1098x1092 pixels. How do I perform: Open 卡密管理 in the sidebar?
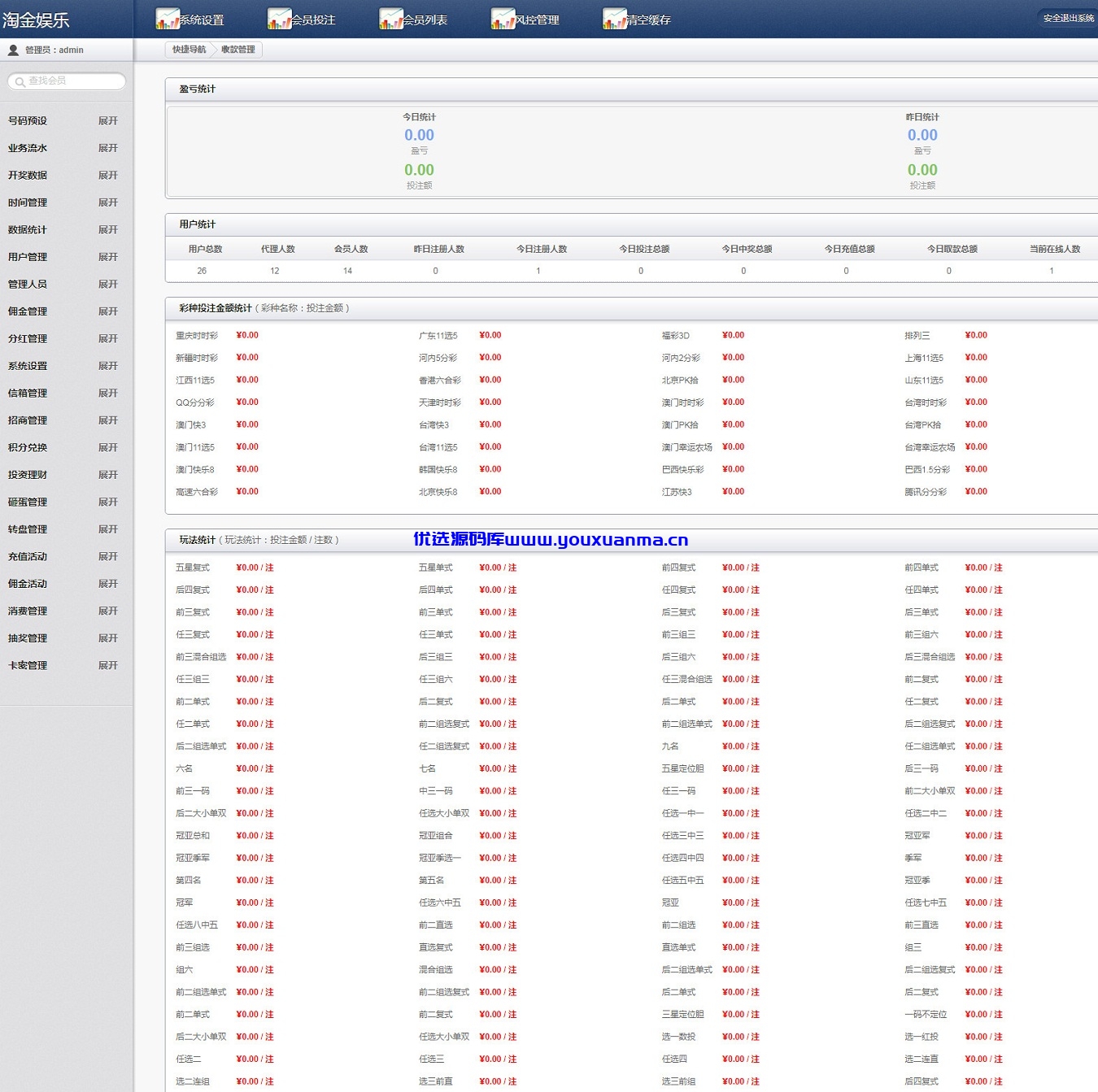pos(28,666)
